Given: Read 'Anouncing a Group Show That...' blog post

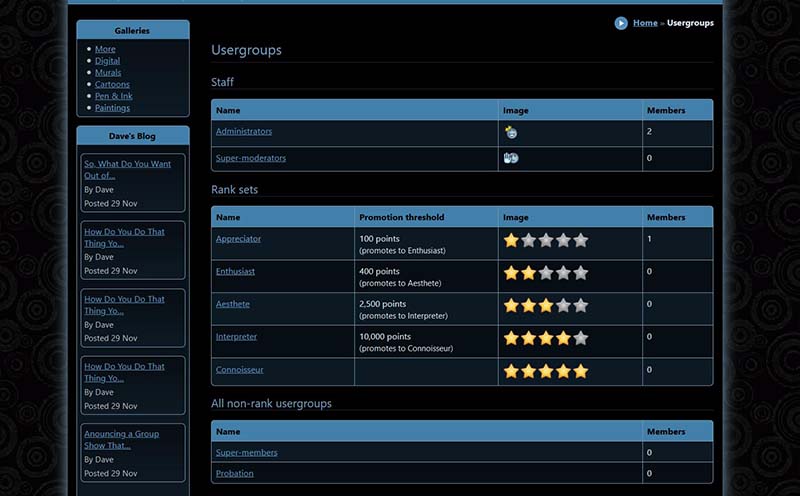Looking at the screenshot, I should [x=121, y=439].
